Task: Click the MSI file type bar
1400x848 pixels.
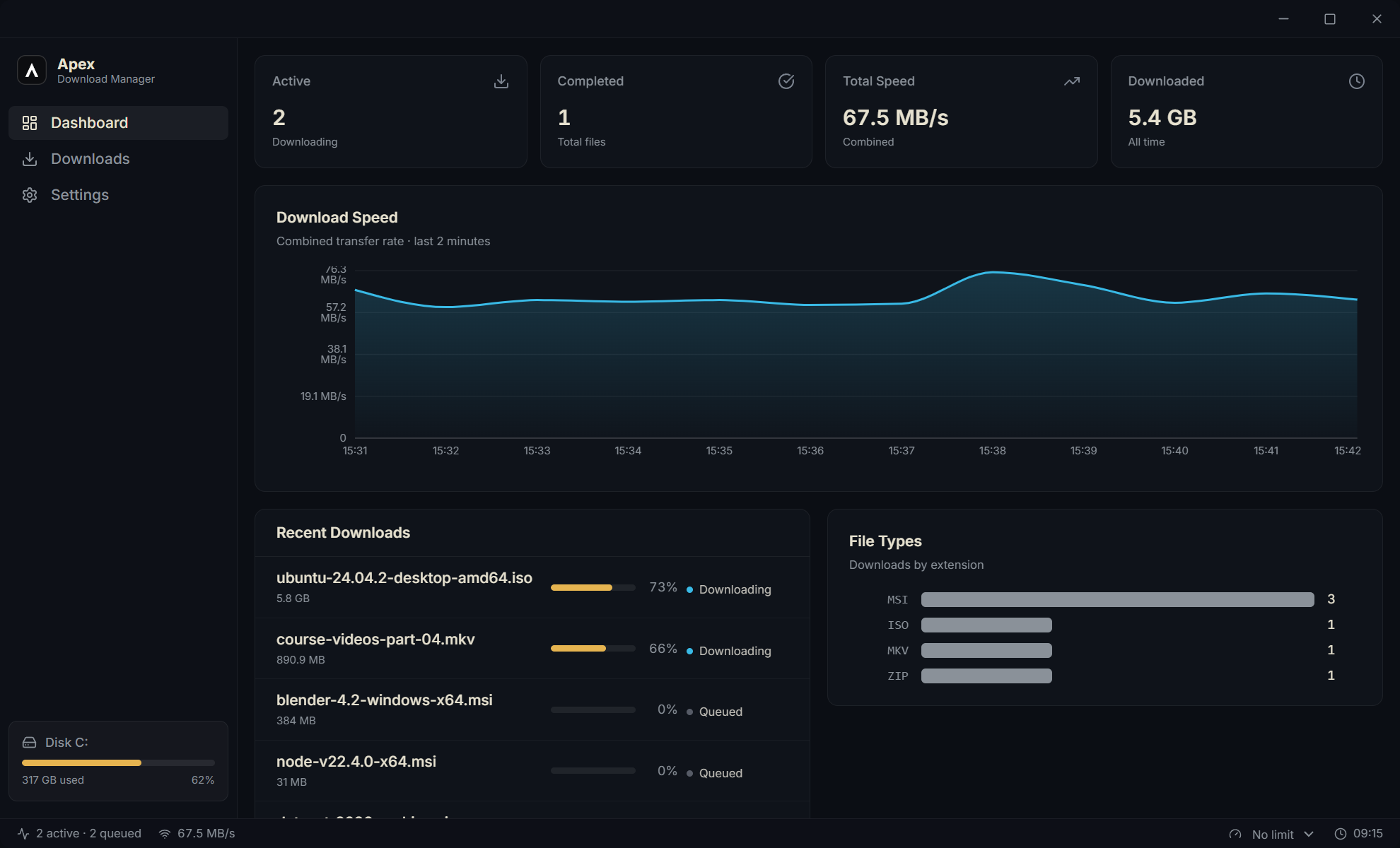Action: [x=1117, y=600]
